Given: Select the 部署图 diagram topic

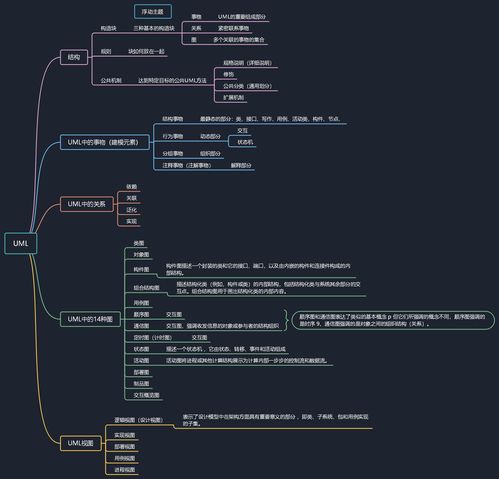Looking at the screenshot, I should (141, 372).
